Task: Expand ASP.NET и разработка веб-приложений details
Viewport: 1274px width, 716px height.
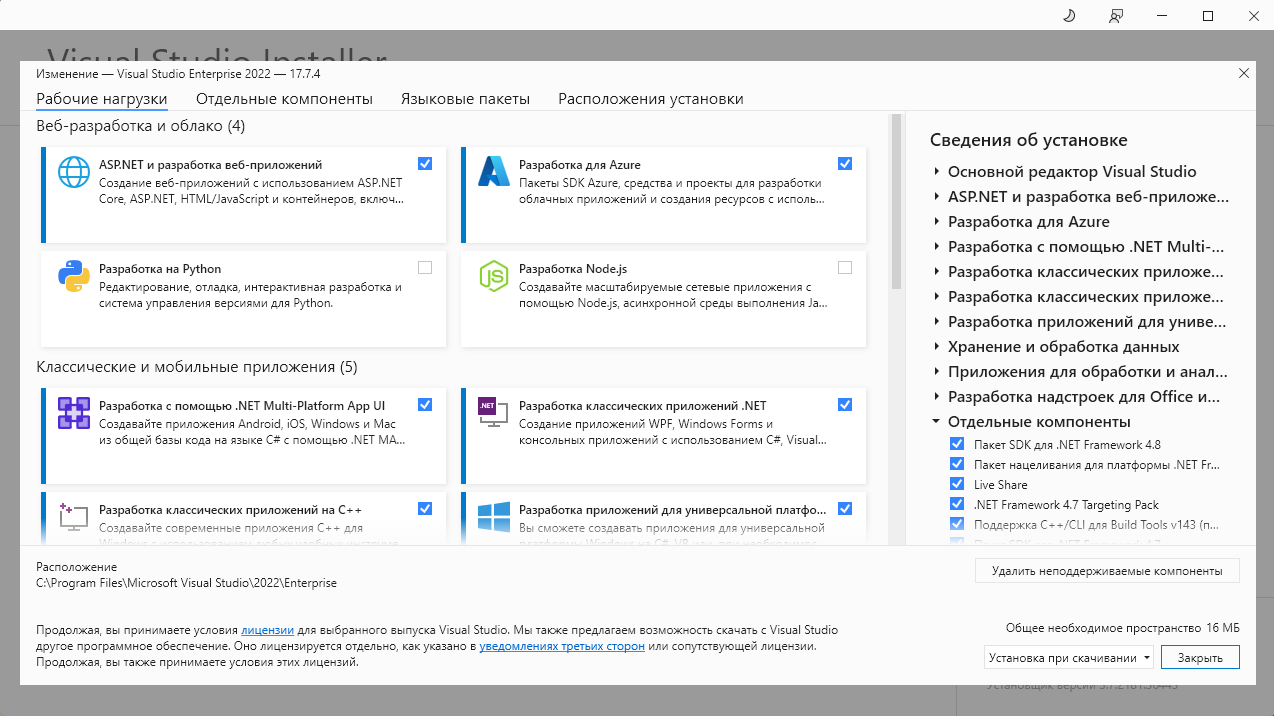Action: [x=937, y=197]
